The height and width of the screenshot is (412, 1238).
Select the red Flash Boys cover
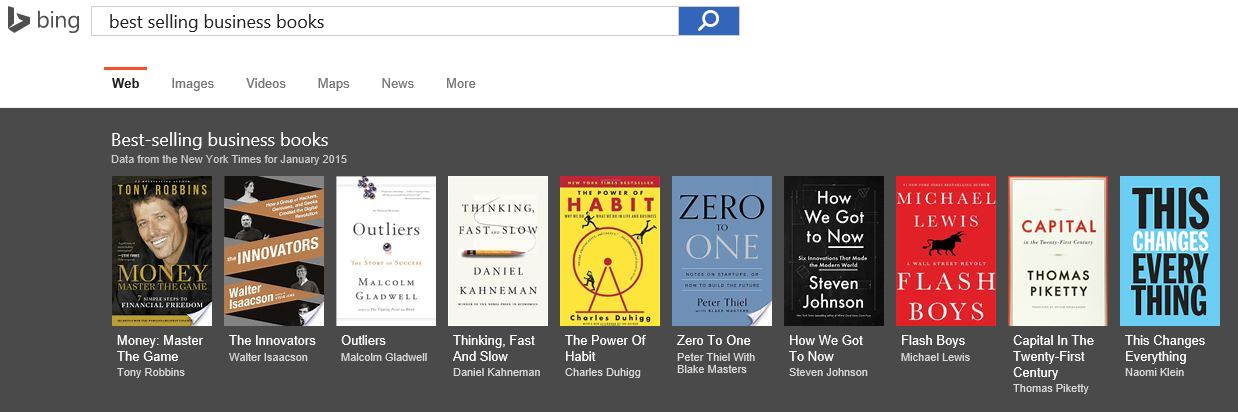pos(946,250)
